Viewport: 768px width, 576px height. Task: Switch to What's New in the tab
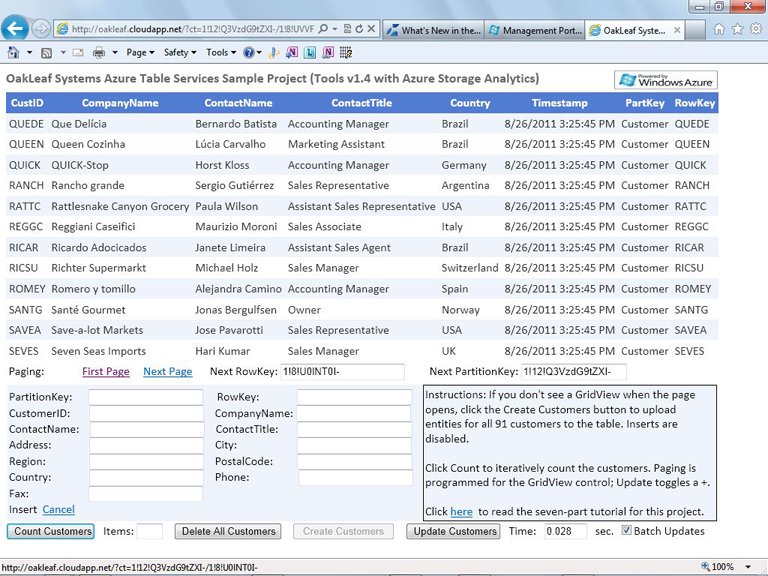pos(434,30)
